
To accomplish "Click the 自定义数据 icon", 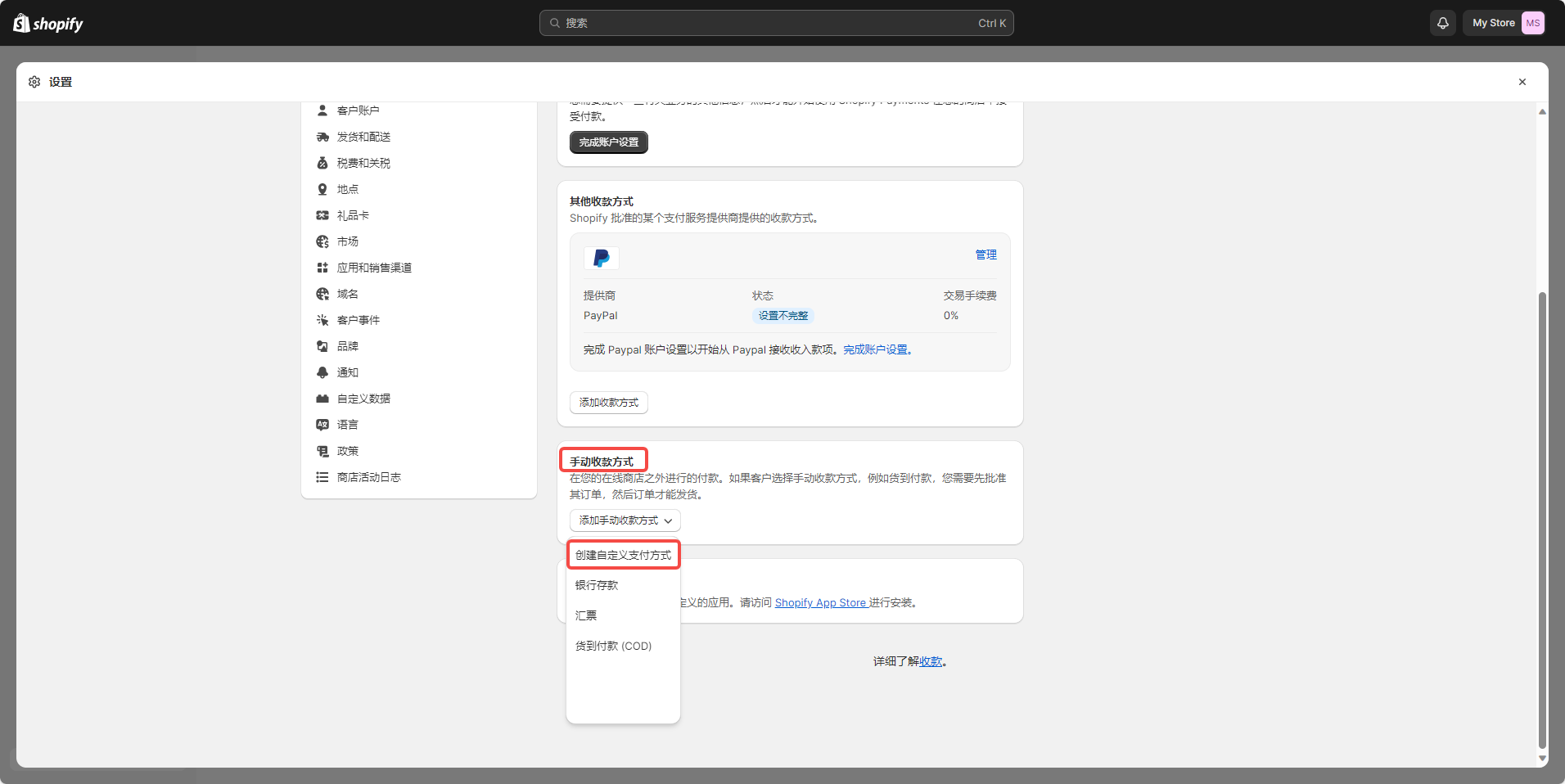I will (x=322, y=399).
